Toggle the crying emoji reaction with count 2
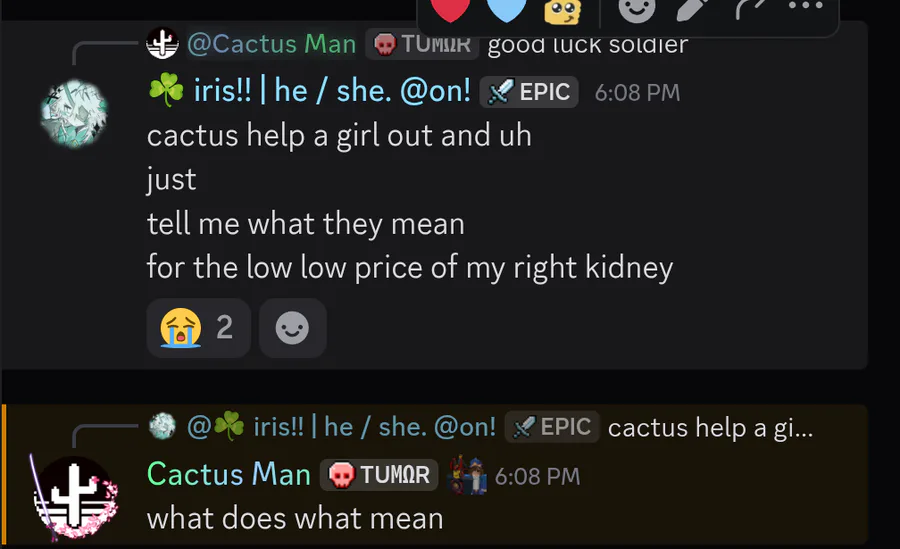The image size is (900, 549). tap(197, 327)
